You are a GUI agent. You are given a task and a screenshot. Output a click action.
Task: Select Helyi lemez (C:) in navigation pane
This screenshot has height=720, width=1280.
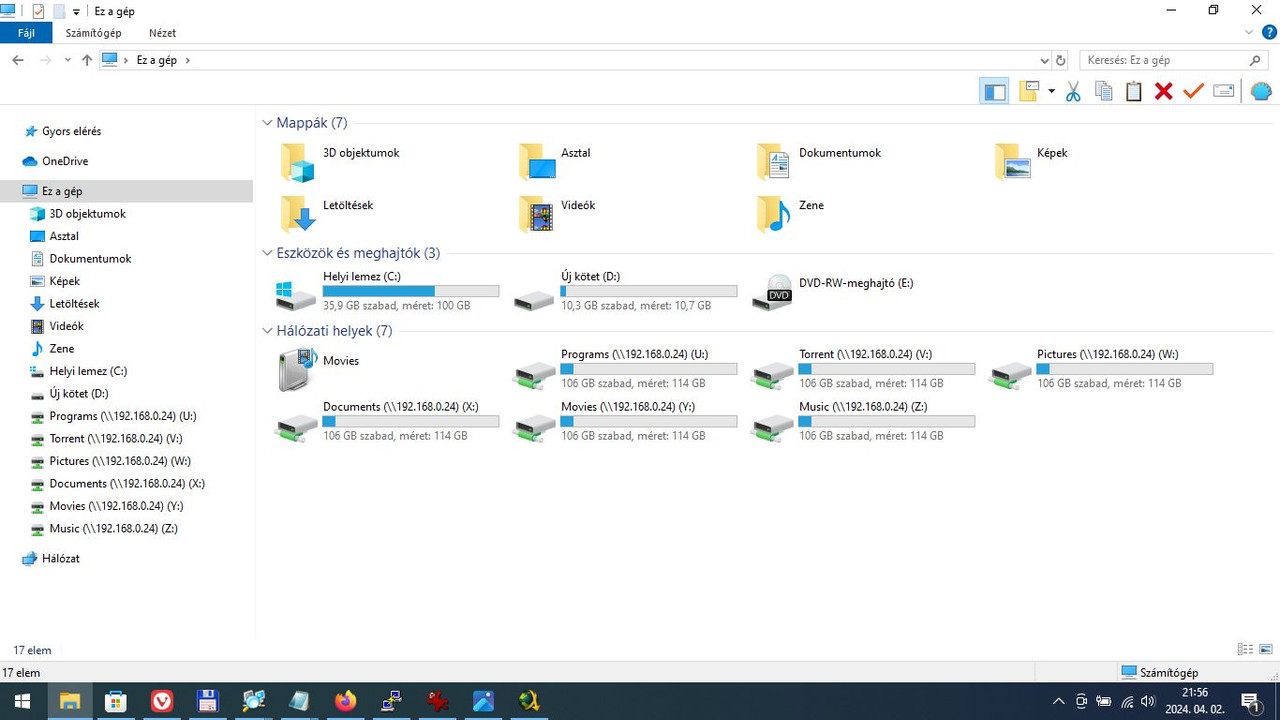pos(88,371)
